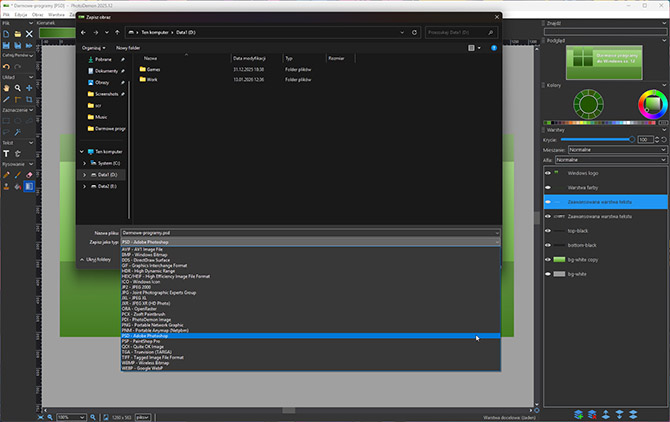
Task: Select the text tool
Action: click(x=6, y=155)
